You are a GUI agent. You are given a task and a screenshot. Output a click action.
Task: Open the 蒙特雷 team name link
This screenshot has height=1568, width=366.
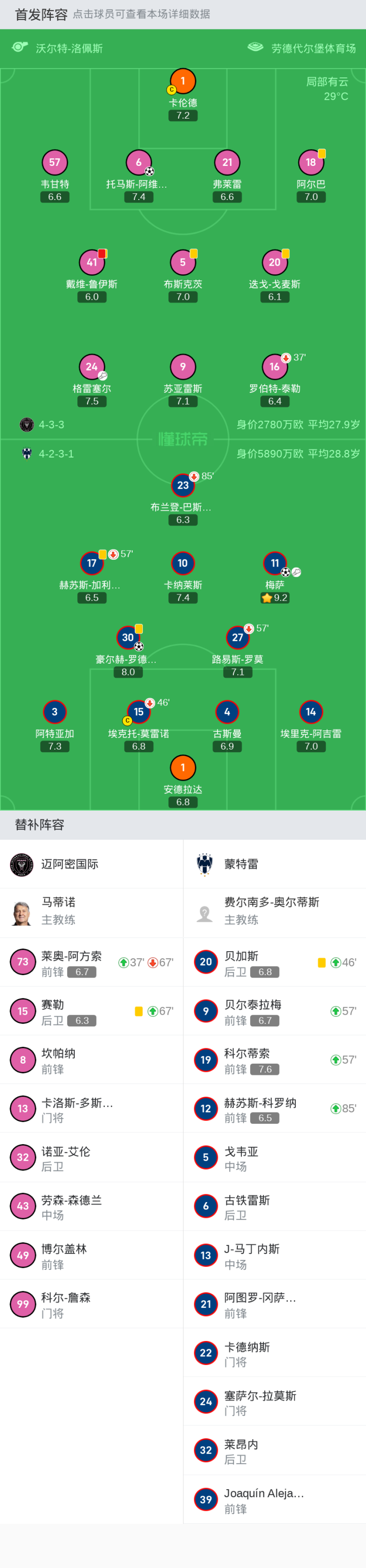click(x=241, y=864)
